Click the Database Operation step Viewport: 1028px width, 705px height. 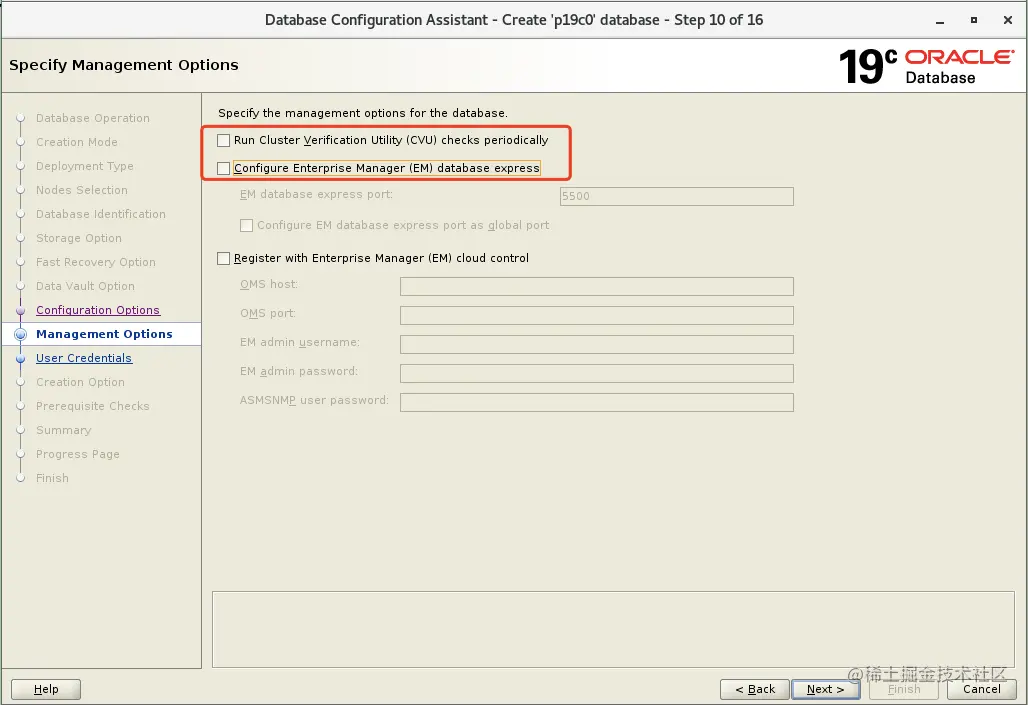[x=92, y=118]
